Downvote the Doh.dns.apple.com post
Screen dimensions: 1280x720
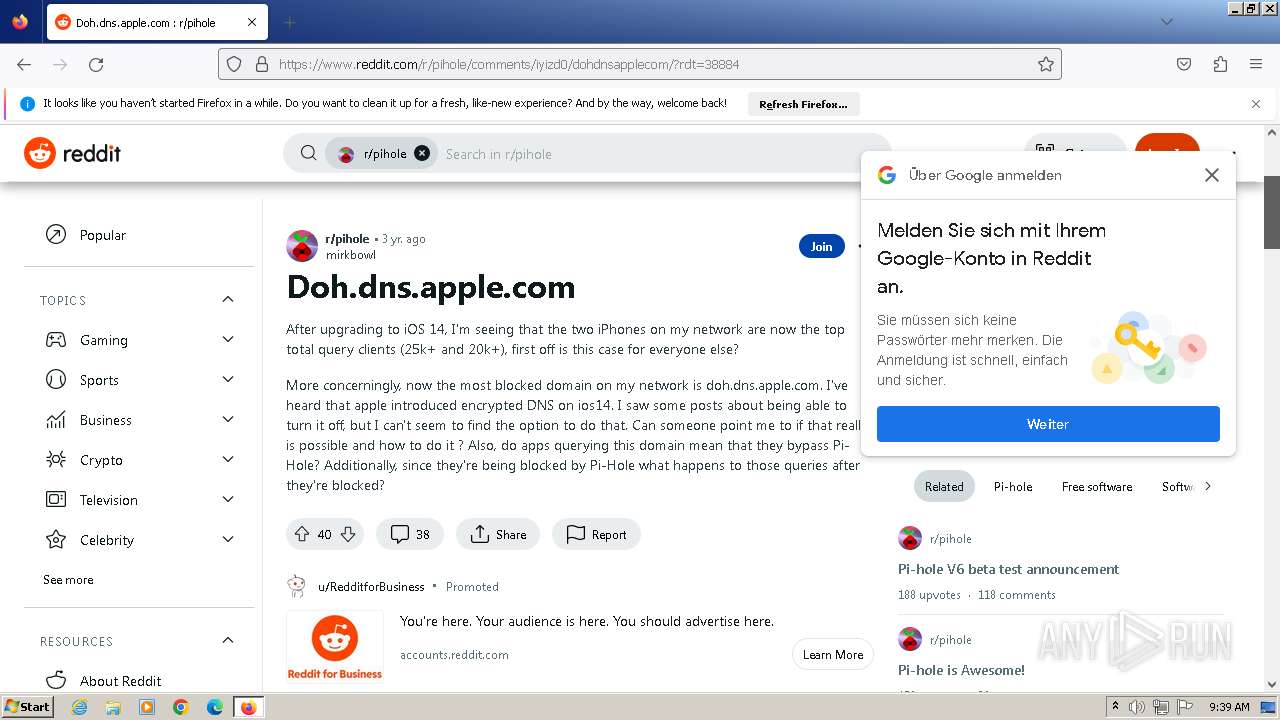click(x=348, y=534)
